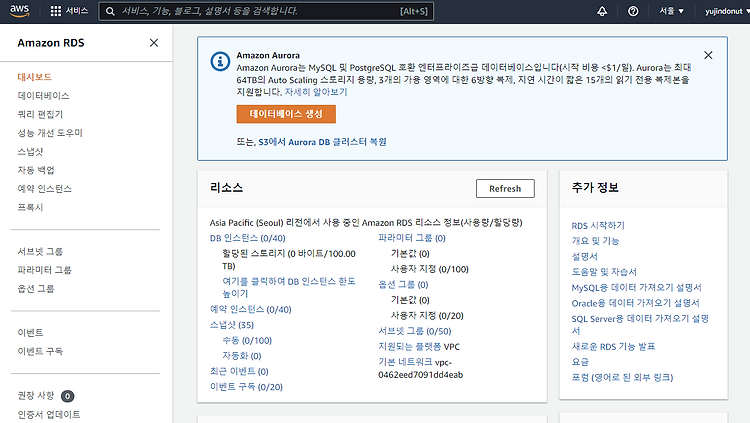Open the 설명서 link
750x423 pixels.
tap(585, 257)
